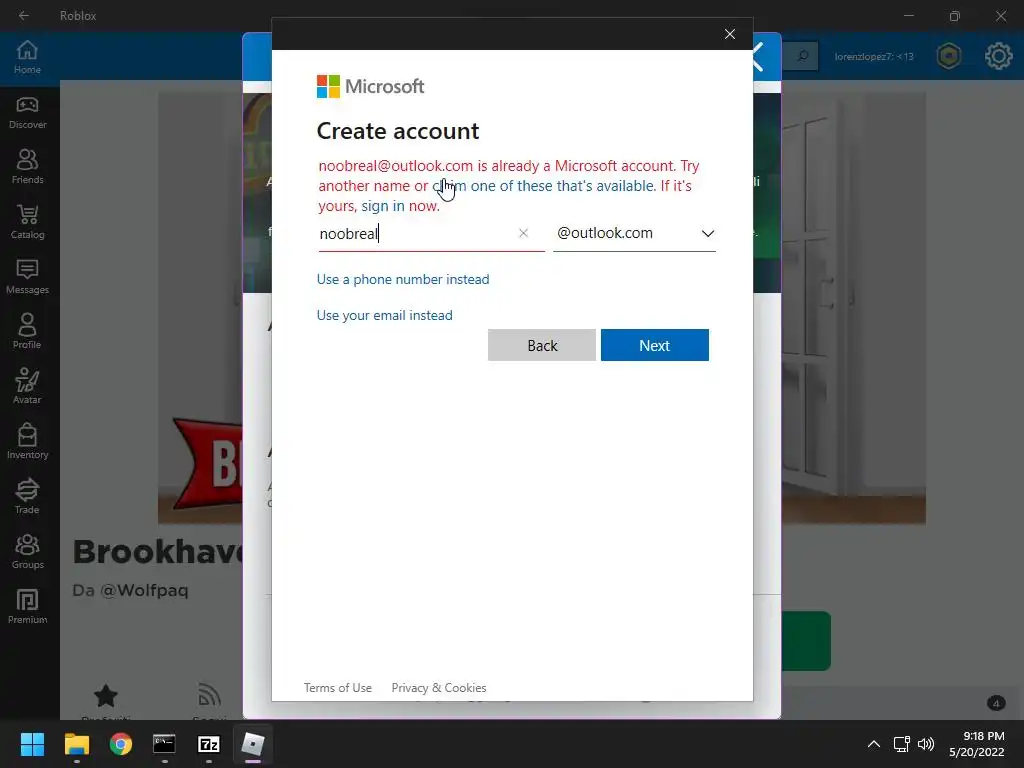The height and width of the screenshot is (768, 1024).
Task: Click the Roblox taskbar icon
Action: pyautogui.click(x=253, y=744)
